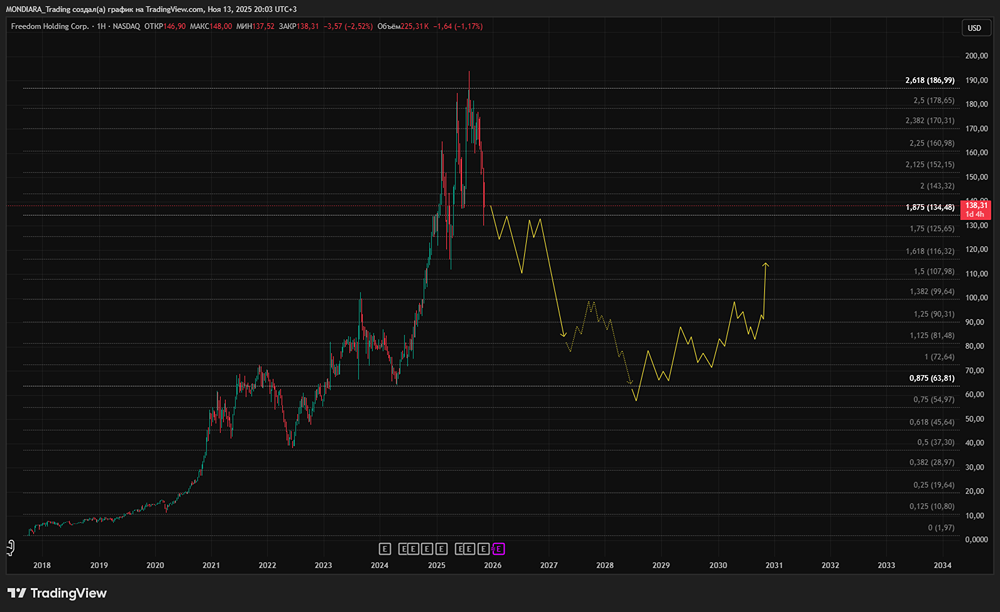Click the 200,00 price scale label

point(976,56)
